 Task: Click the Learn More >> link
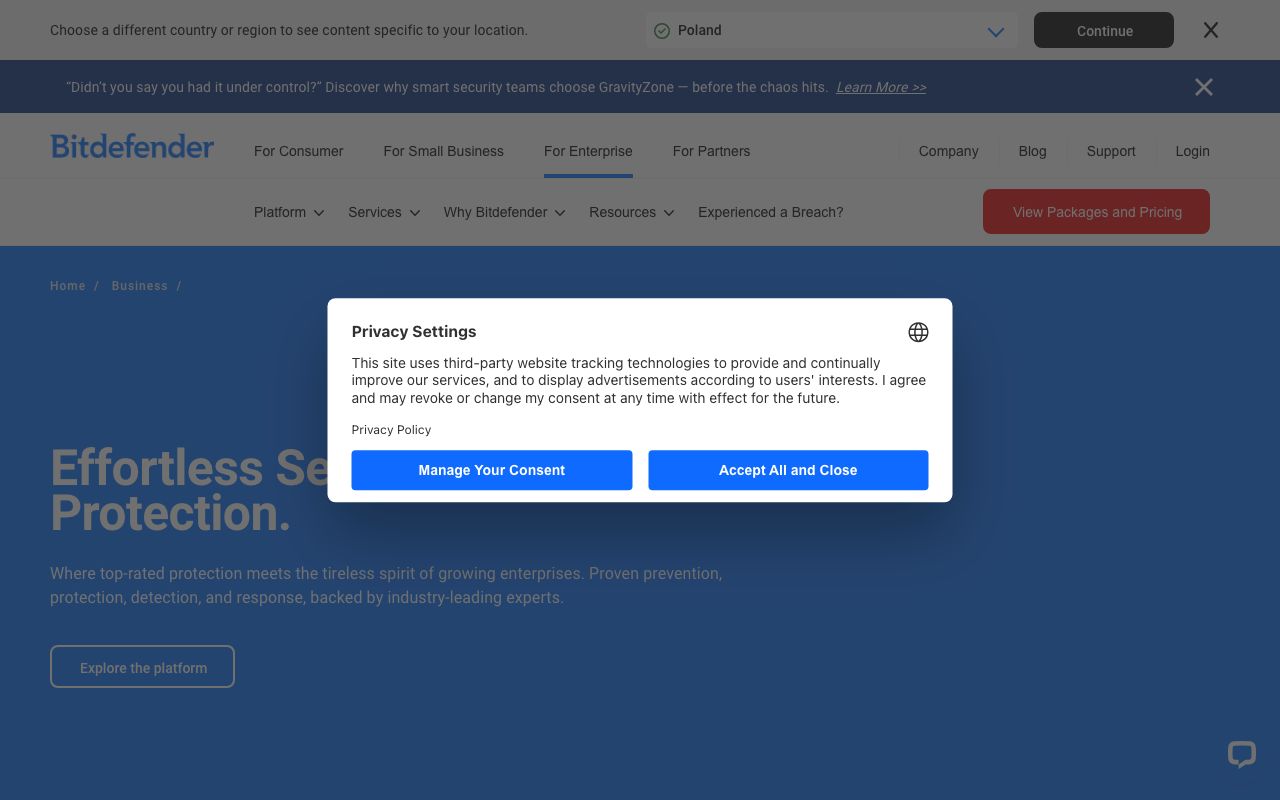click(881, 87)
